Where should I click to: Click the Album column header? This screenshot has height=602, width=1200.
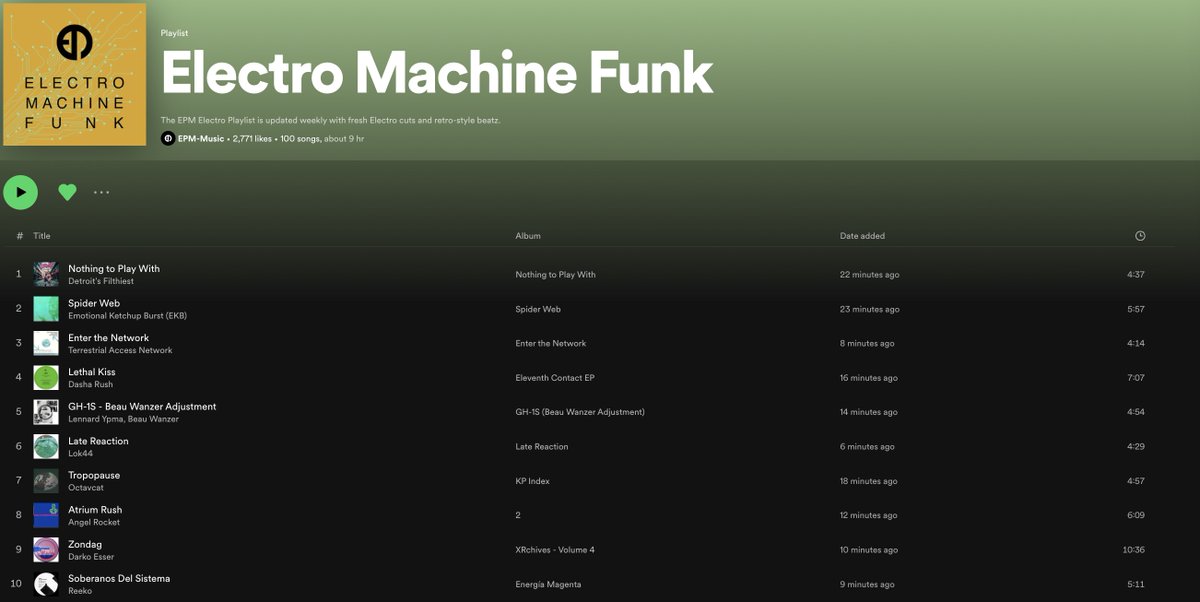[x=528, y=236]
